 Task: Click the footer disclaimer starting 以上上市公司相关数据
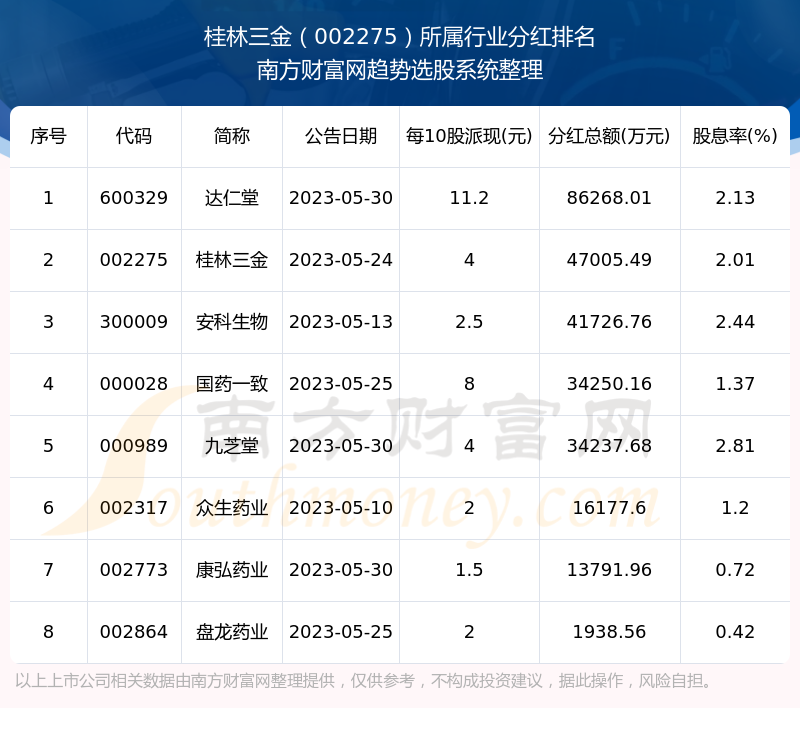tap(364, 681)
